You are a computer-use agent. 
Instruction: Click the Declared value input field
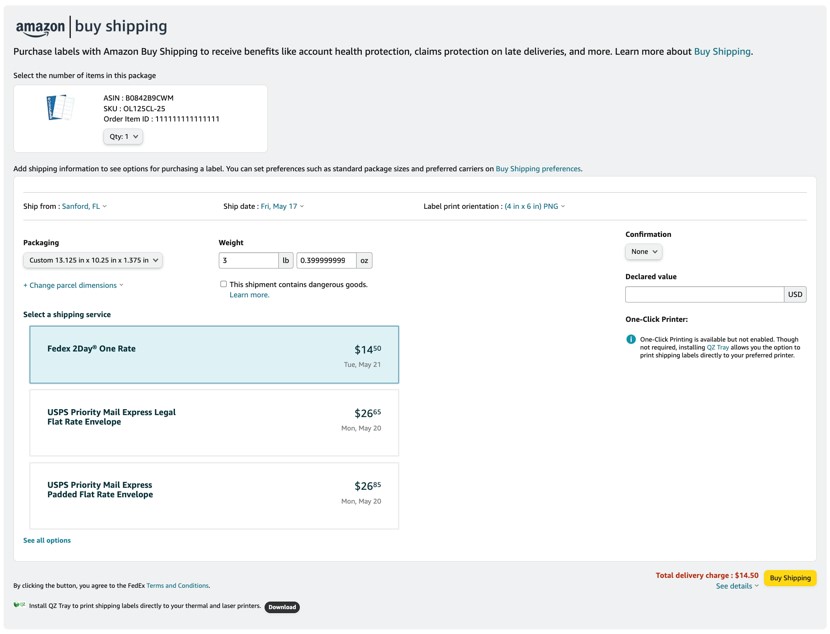704,294
